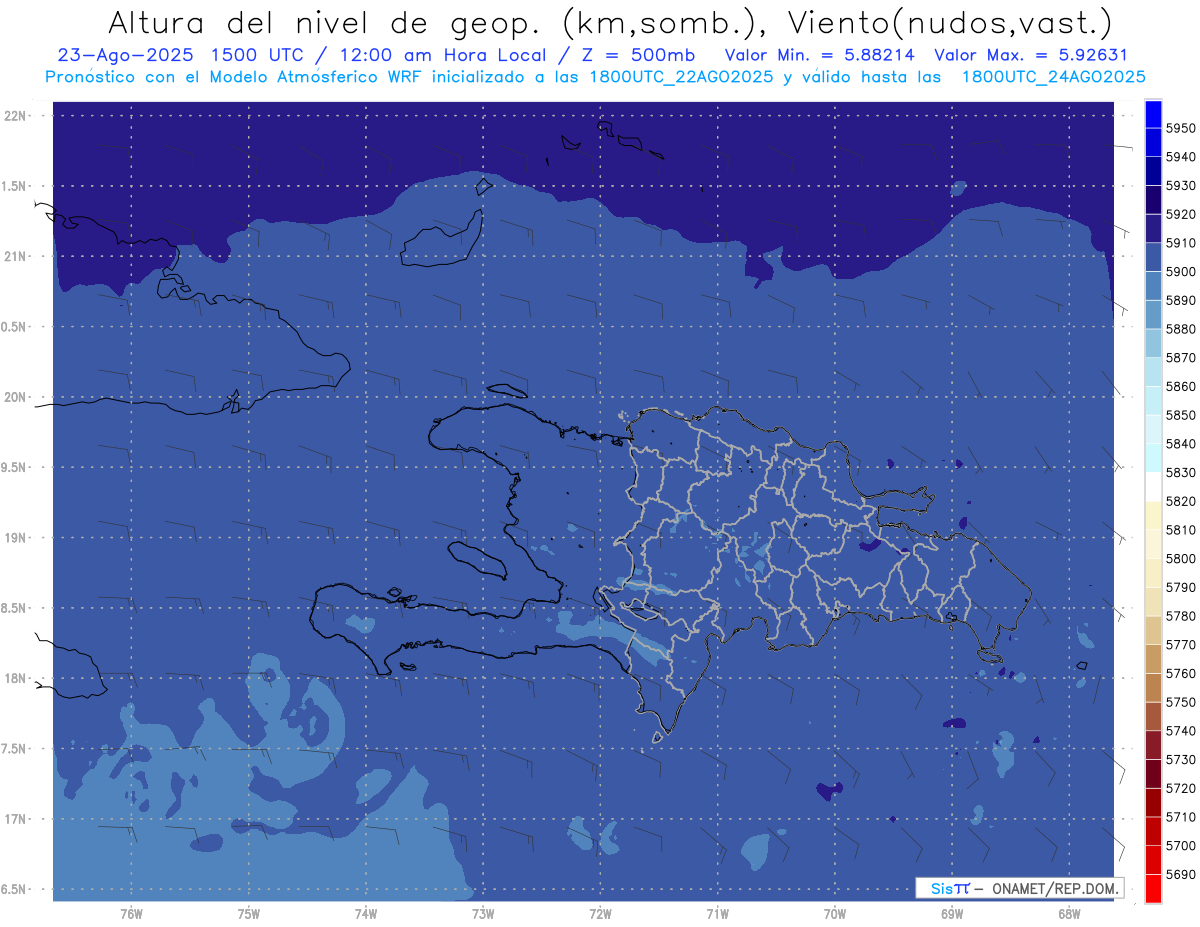The height and width of the screenshot is (927, 1200).
Task: Pick the color swatch between 5760 and 5770
Action: (x=1152, y=659)
